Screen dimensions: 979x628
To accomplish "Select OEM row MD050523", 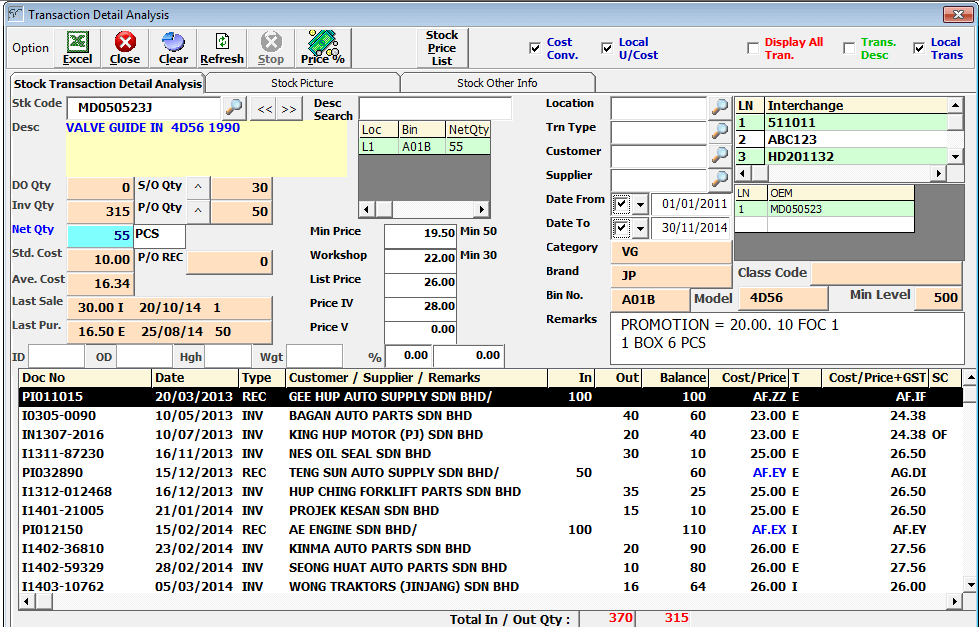I will pos(824,209).
